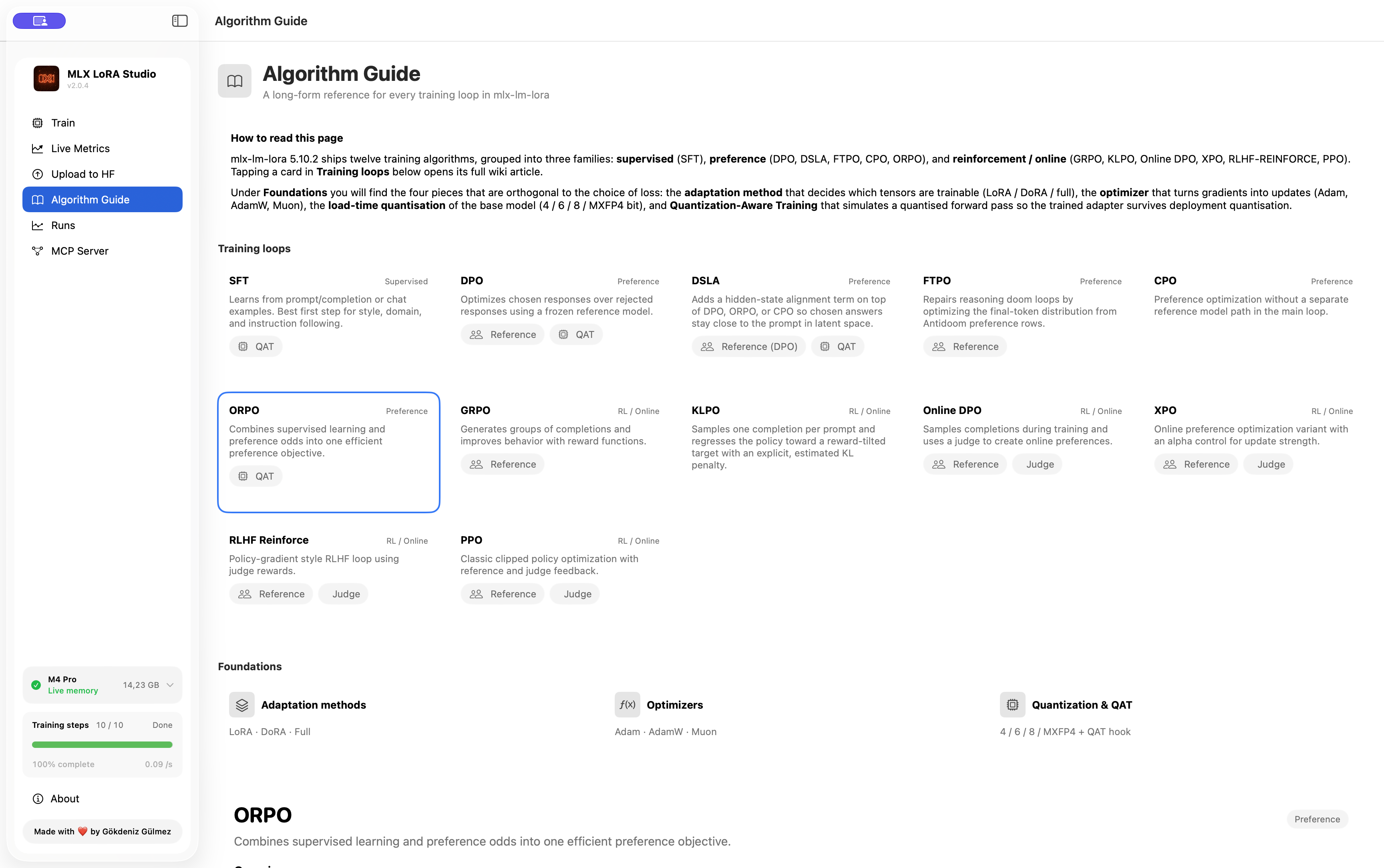Click the purple screen-share icon at top left
Screen dimensions: 1384x868
click(39, 21)
